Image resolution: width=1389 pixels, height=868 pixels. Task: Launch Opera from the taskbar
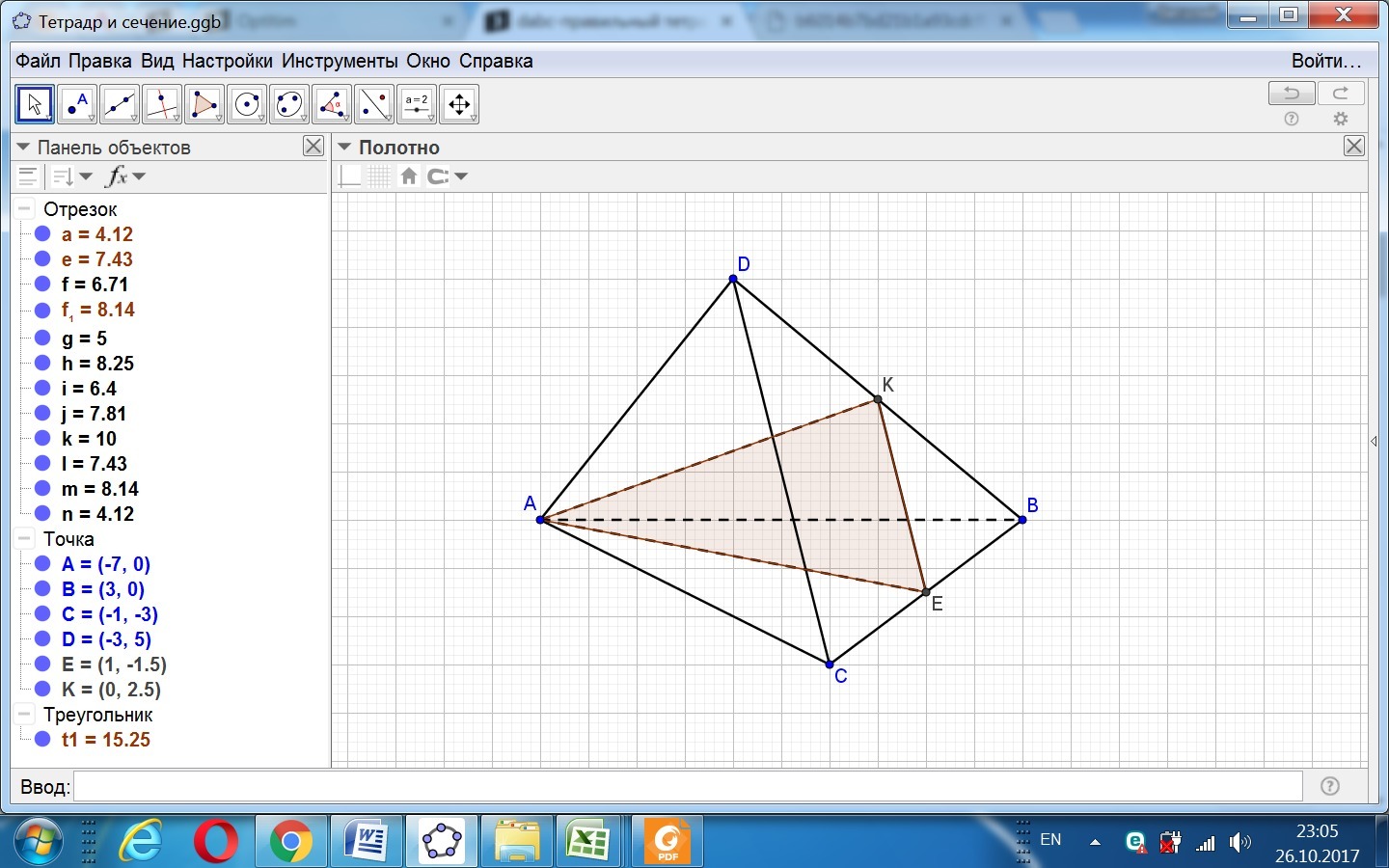coord(216,842)
